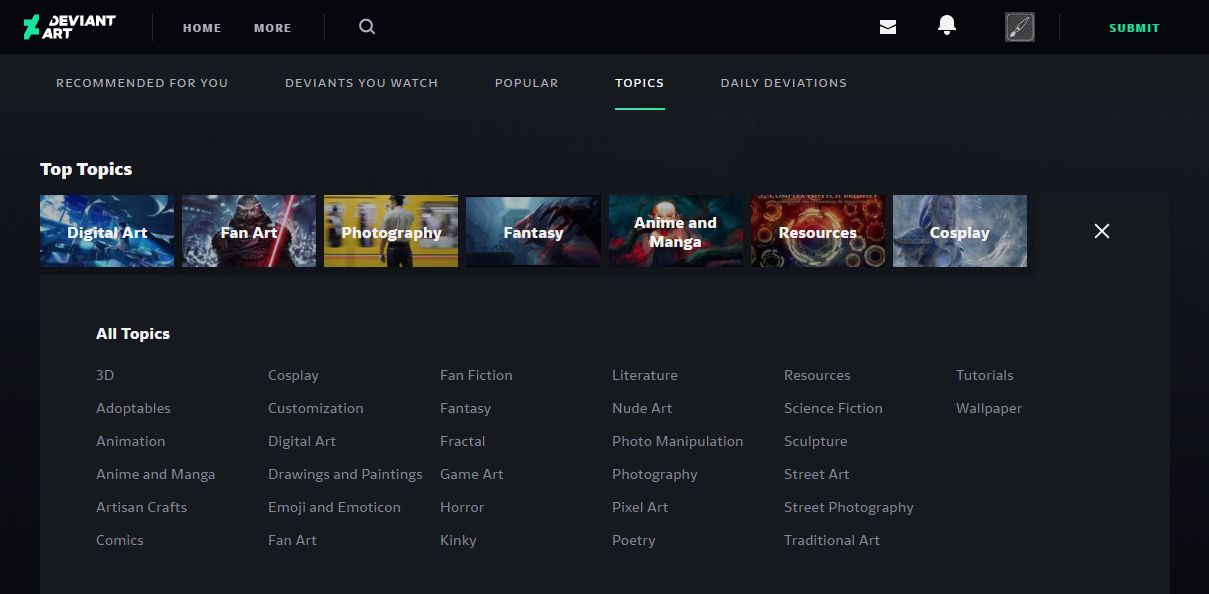
Task: Open the Customization topic
Action: pos(316,408)
